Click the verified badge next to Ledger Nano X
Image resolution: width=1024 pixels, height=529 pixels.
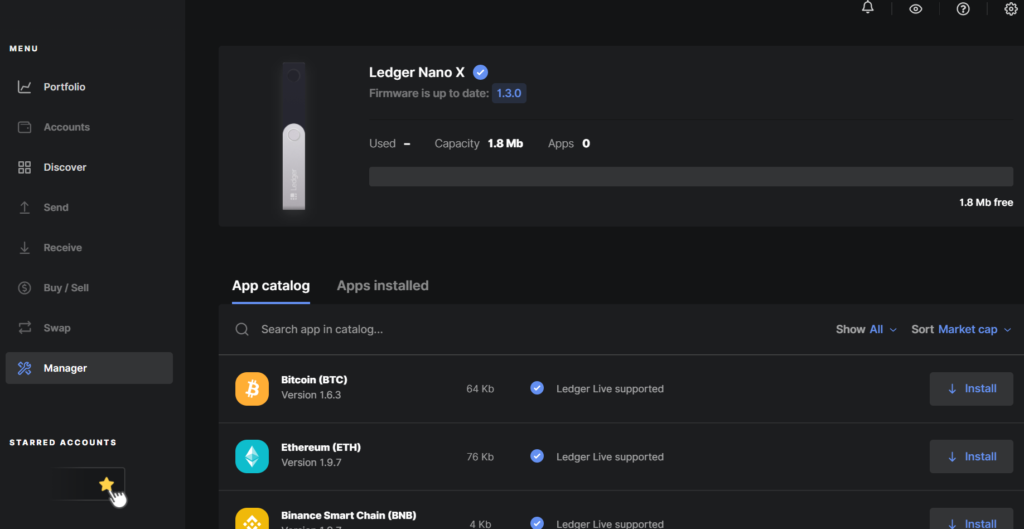(x=481, y=72)
